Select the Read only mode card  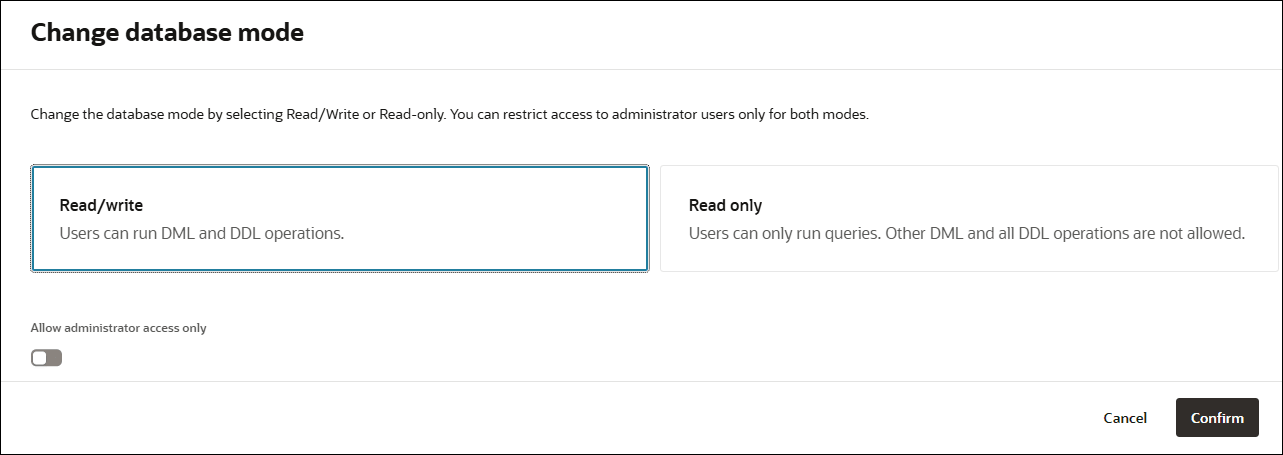tap(968, 219)
